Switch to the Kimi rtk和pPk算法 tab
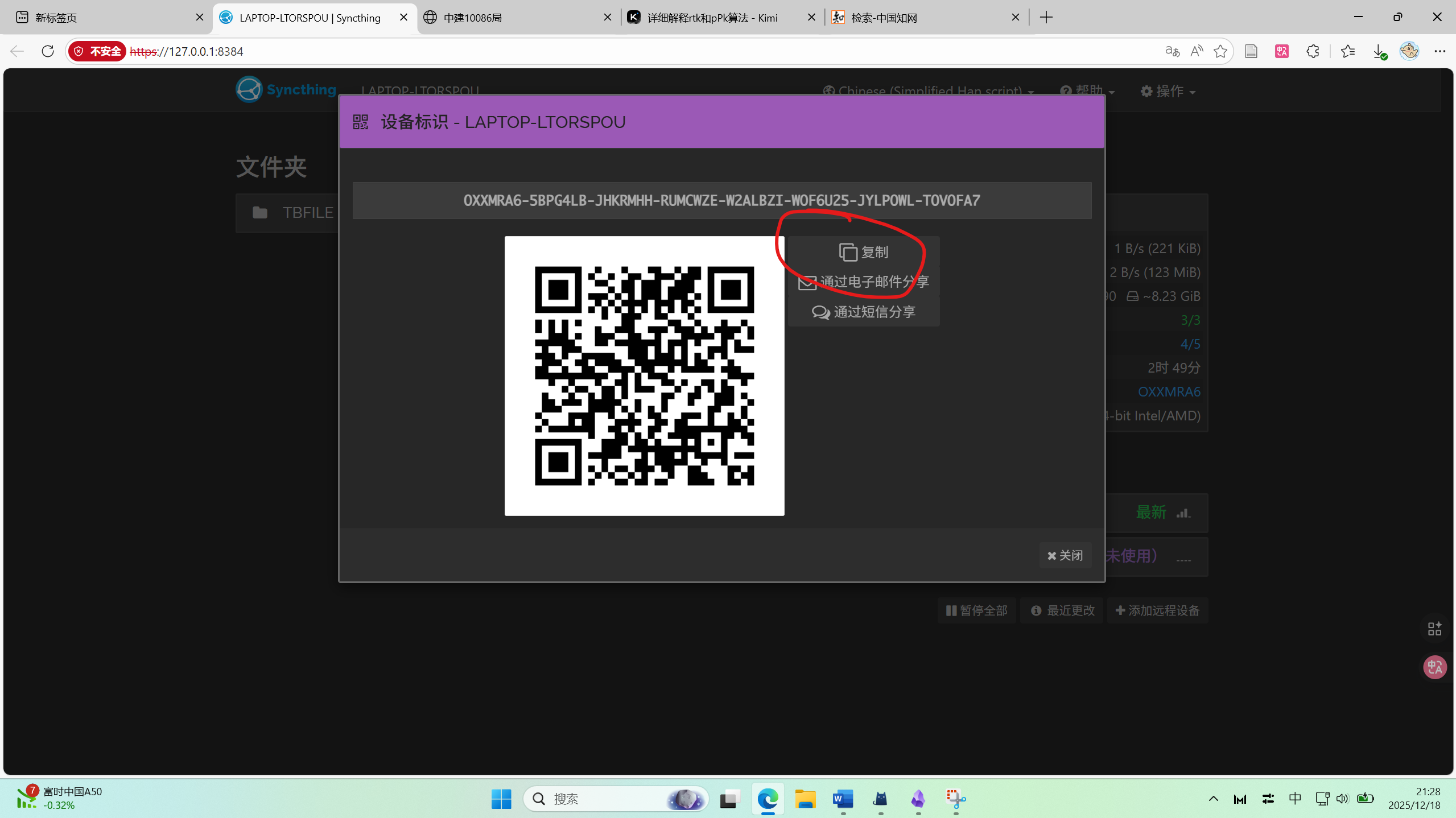The width and height of the screenshot is (1456, 818). pos(721,17)
